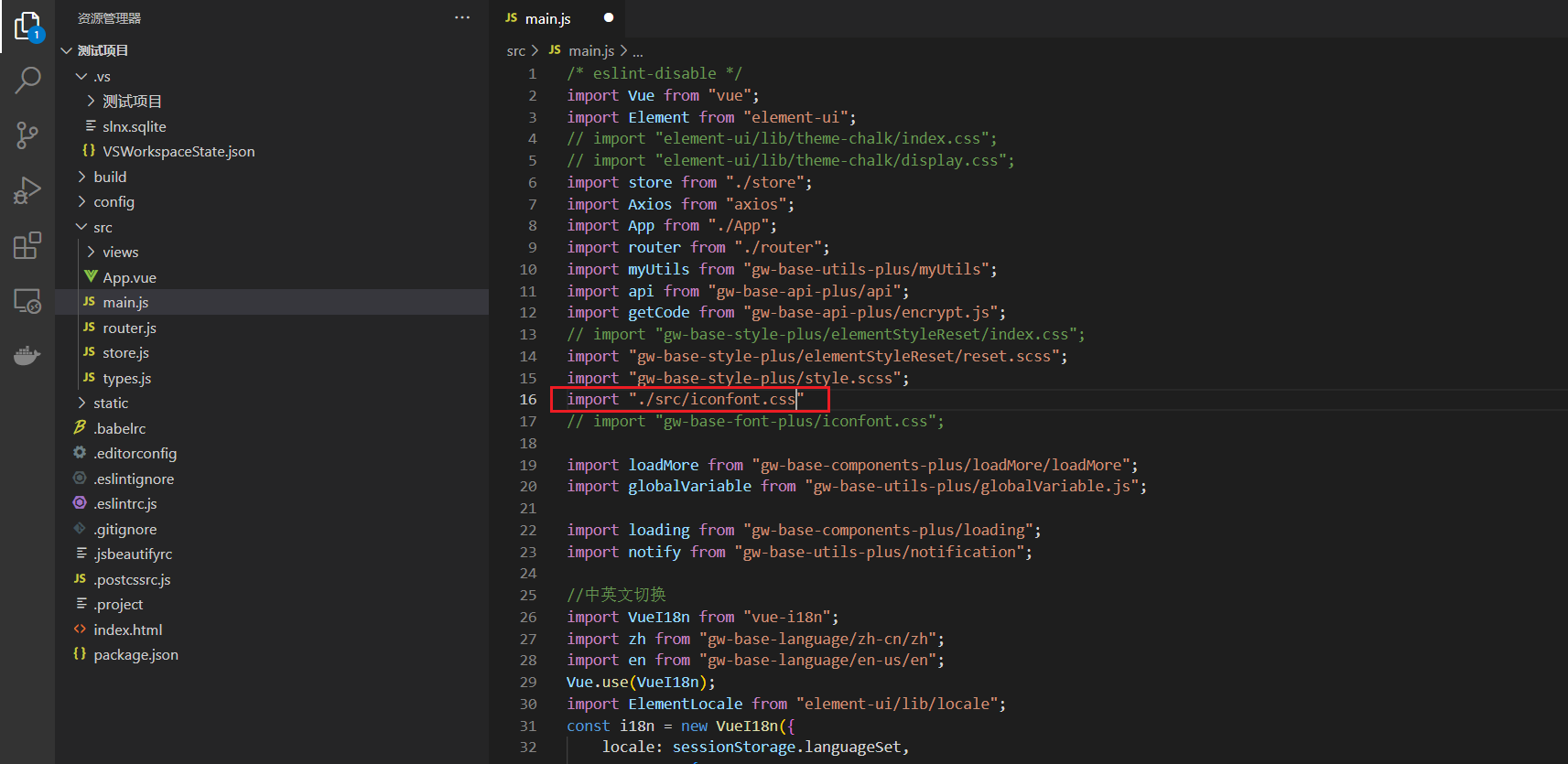Image resolution: width=1568 pixels, height=764 pixels.
Task: Click the unsaved dot on main.js tab
Action: click(x=609, y=17)
